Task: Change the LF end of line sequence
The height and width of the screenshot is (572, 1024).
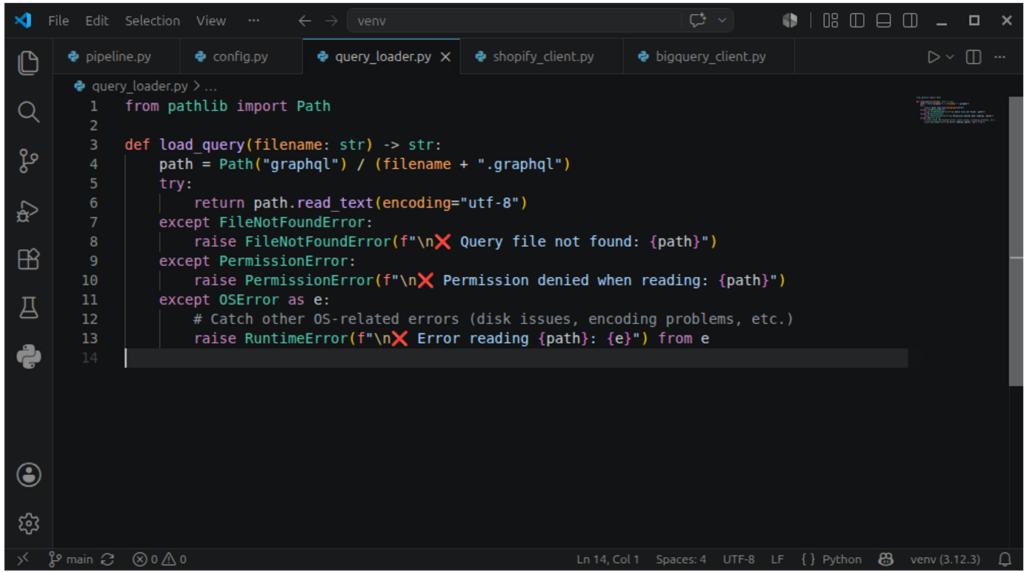Action: [x=776, y=560]
